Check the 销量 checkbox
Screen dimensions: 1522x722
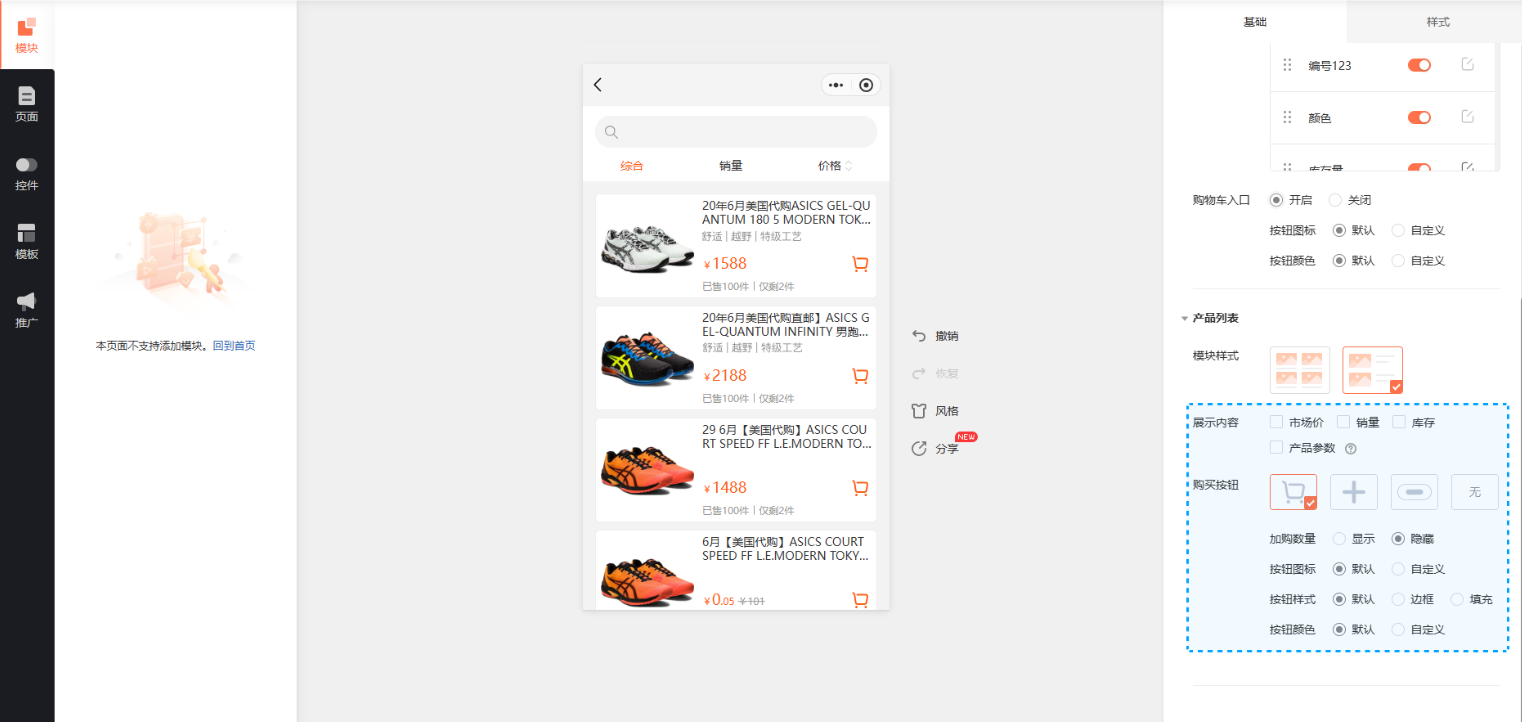click(1343, 422)
